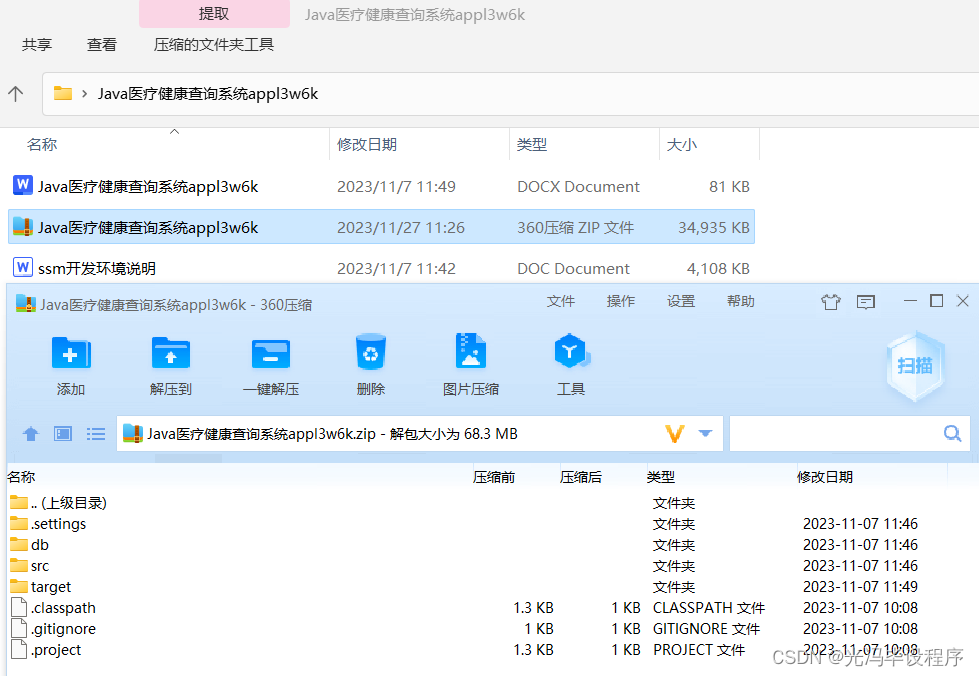This screenshot has width=979, height=676.
Task: Open the orange V archive dropdown
Action: pyautogui.click(x=676, y=433)
